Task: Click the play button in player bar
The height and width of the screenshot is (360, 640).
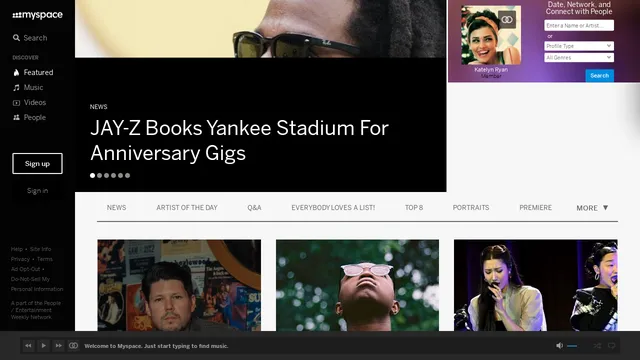Action: pyautogui.click(x=43, y=346)
